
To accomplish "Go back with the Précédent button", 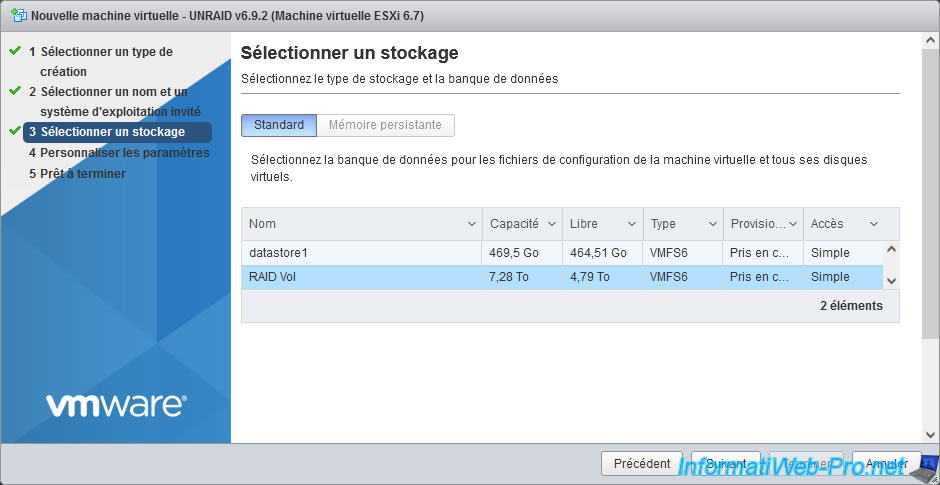I will (642, 464).
